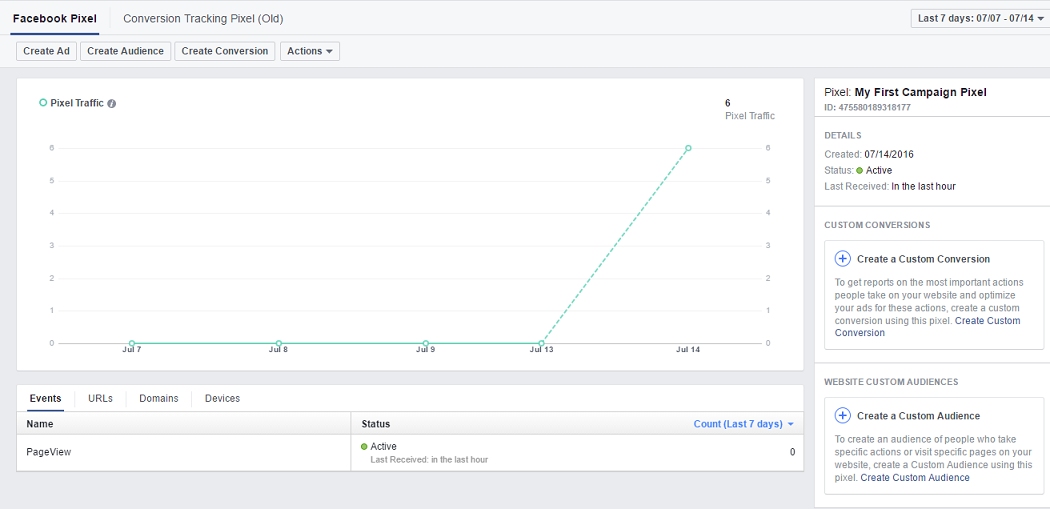Click the Last Received text under PageView status
The height and width of the screenshot is (509, 1050).
pos(429,459)
